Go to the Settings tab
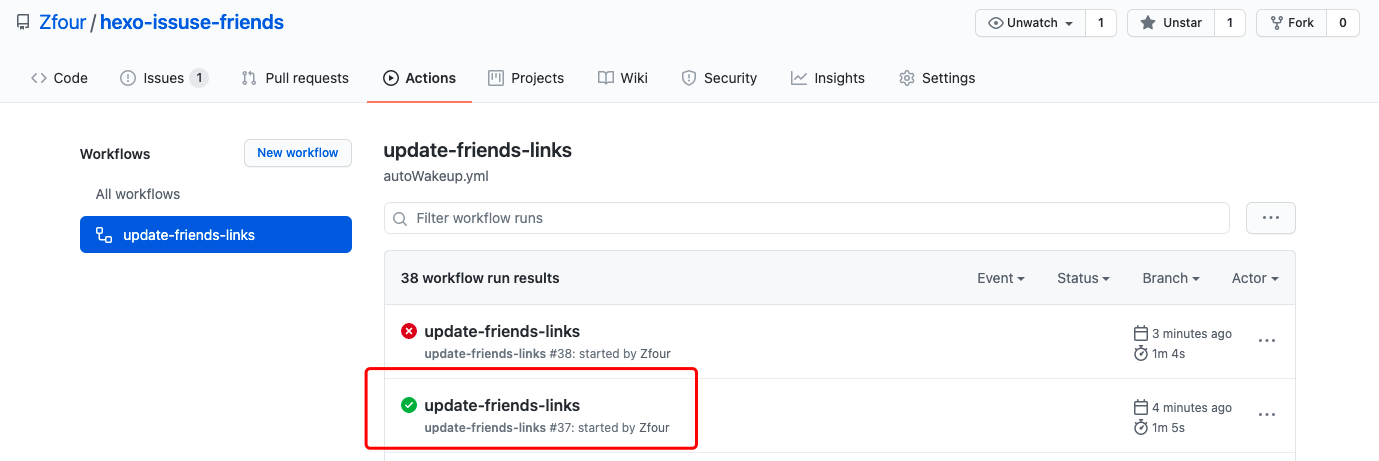This screenshot has height=461, width=1379. 937,78
